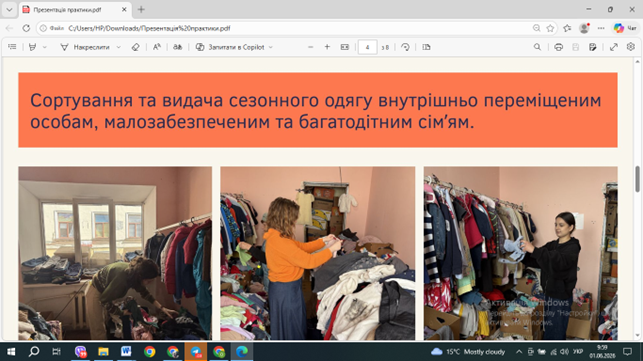Go back to previous page

[9, 28]
